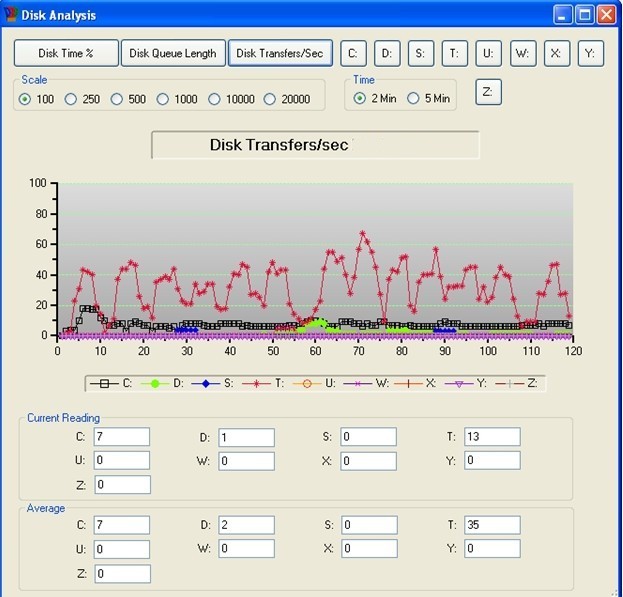Click Average T: field showing 35
623x597 pixels.
click(x=492, y=525)
